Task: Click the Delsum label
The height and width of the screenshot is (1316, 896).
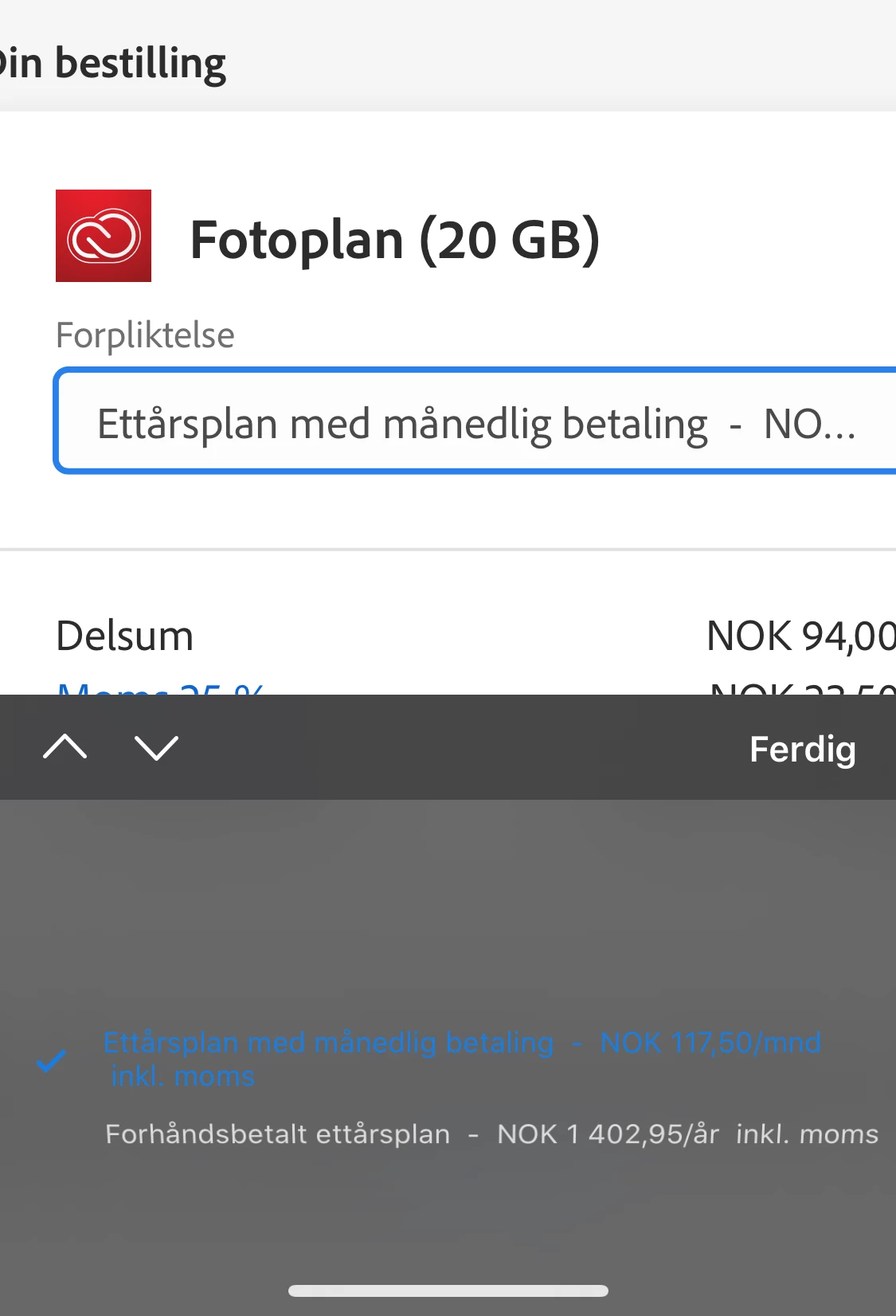Action: [124, 636]
